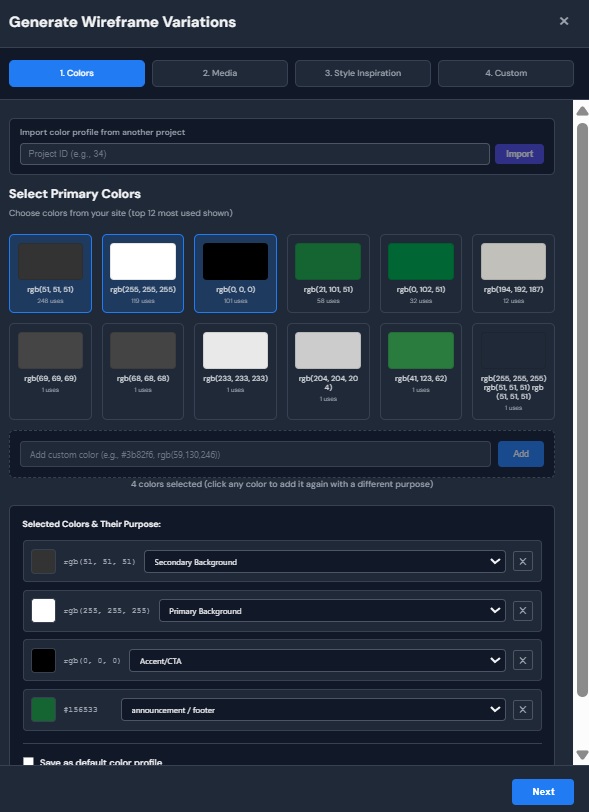
Task: Toggle Save as default color profile checkbox
Action: tap(28, 762)
